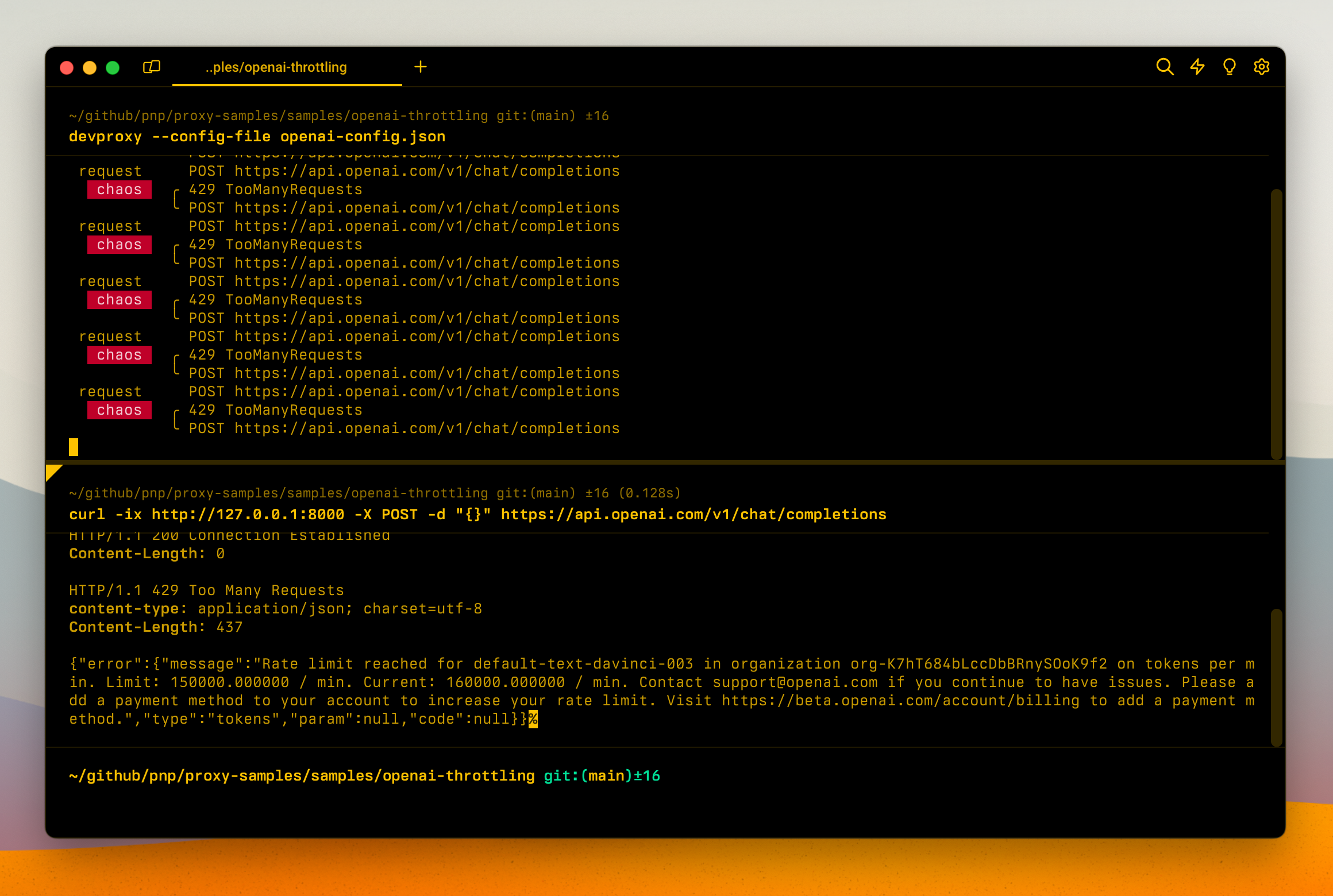Image resolution: width=1333 pixels, height=896 pixels.
Task: Open the beta.openai.com/account/billing link
Action: [900, 701]
